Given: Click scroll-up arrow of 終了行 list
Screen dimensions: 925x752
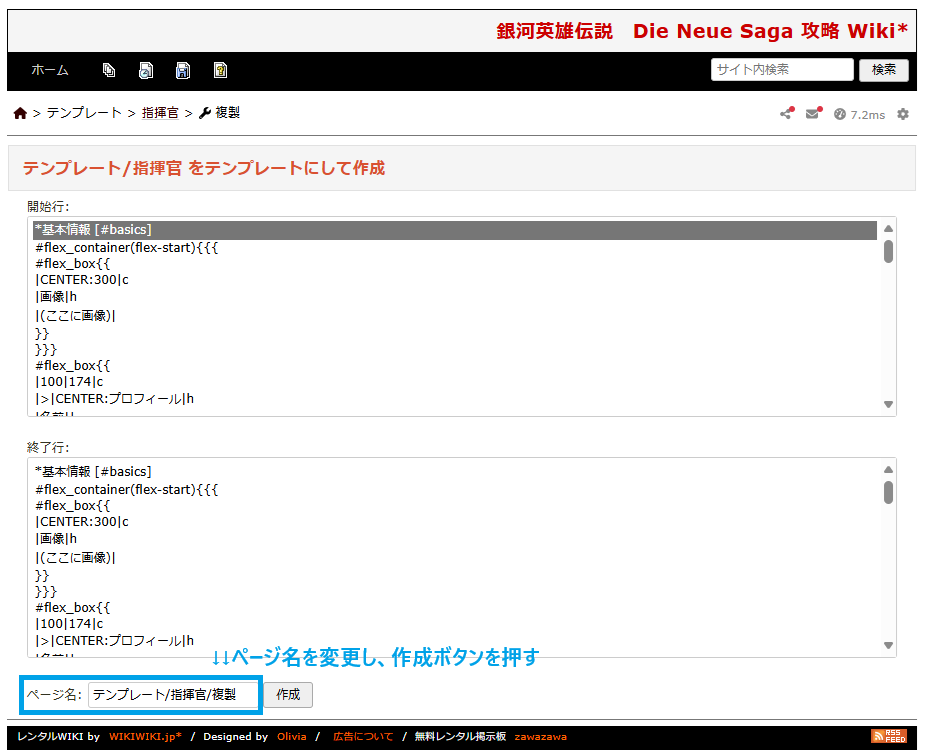Looking at the screenshot, I should (888, 470).
